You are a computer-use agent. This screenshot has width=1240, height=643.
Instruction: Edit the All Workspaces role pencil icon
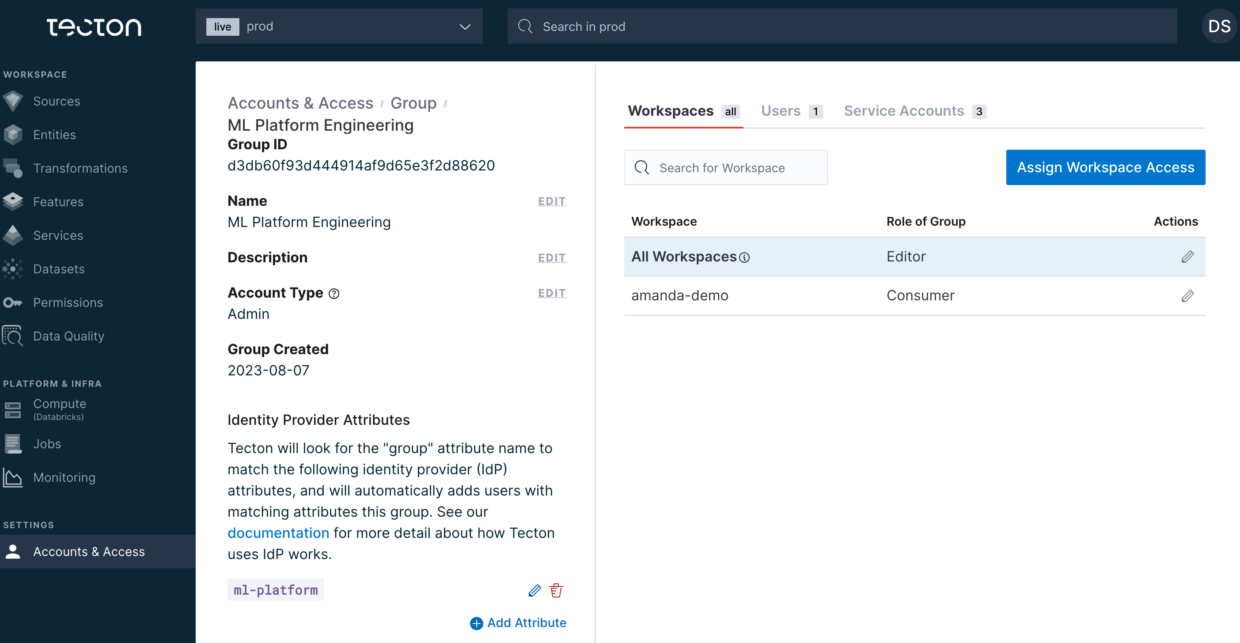click(1187, 257)
